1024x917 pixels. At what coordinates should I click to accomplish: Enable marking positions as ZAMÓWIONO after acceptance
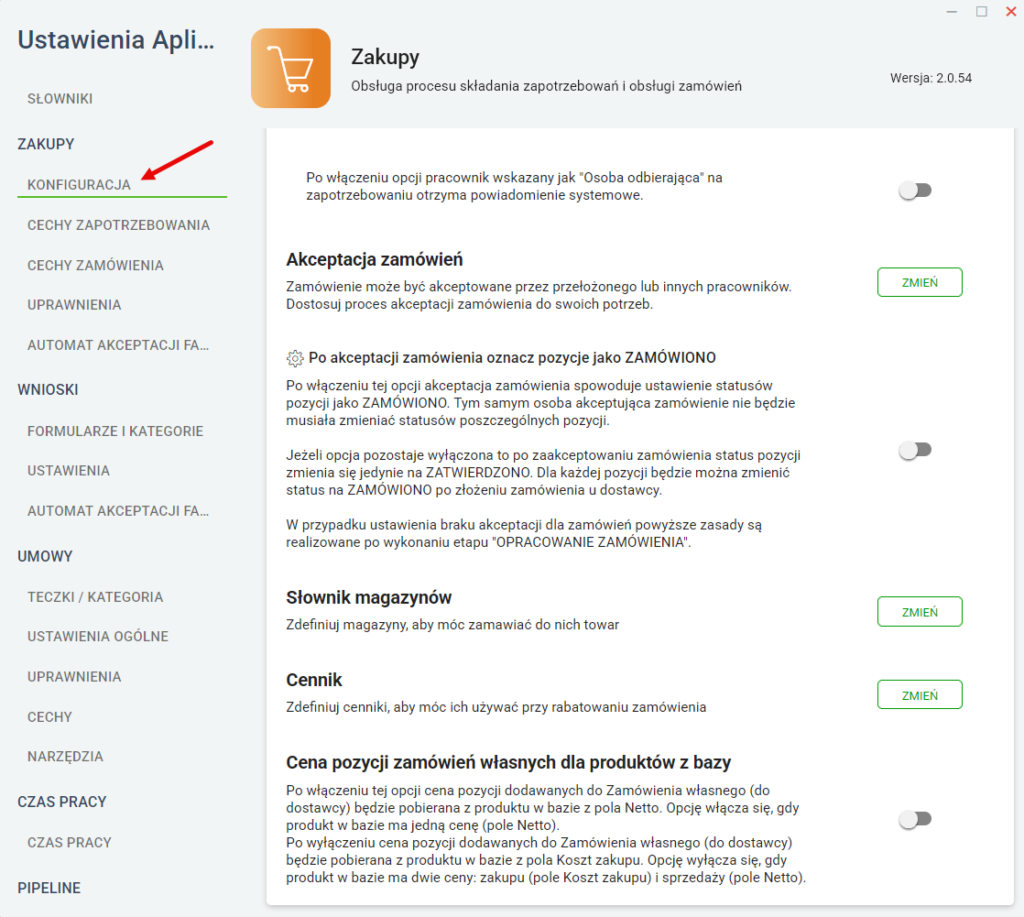915,450
